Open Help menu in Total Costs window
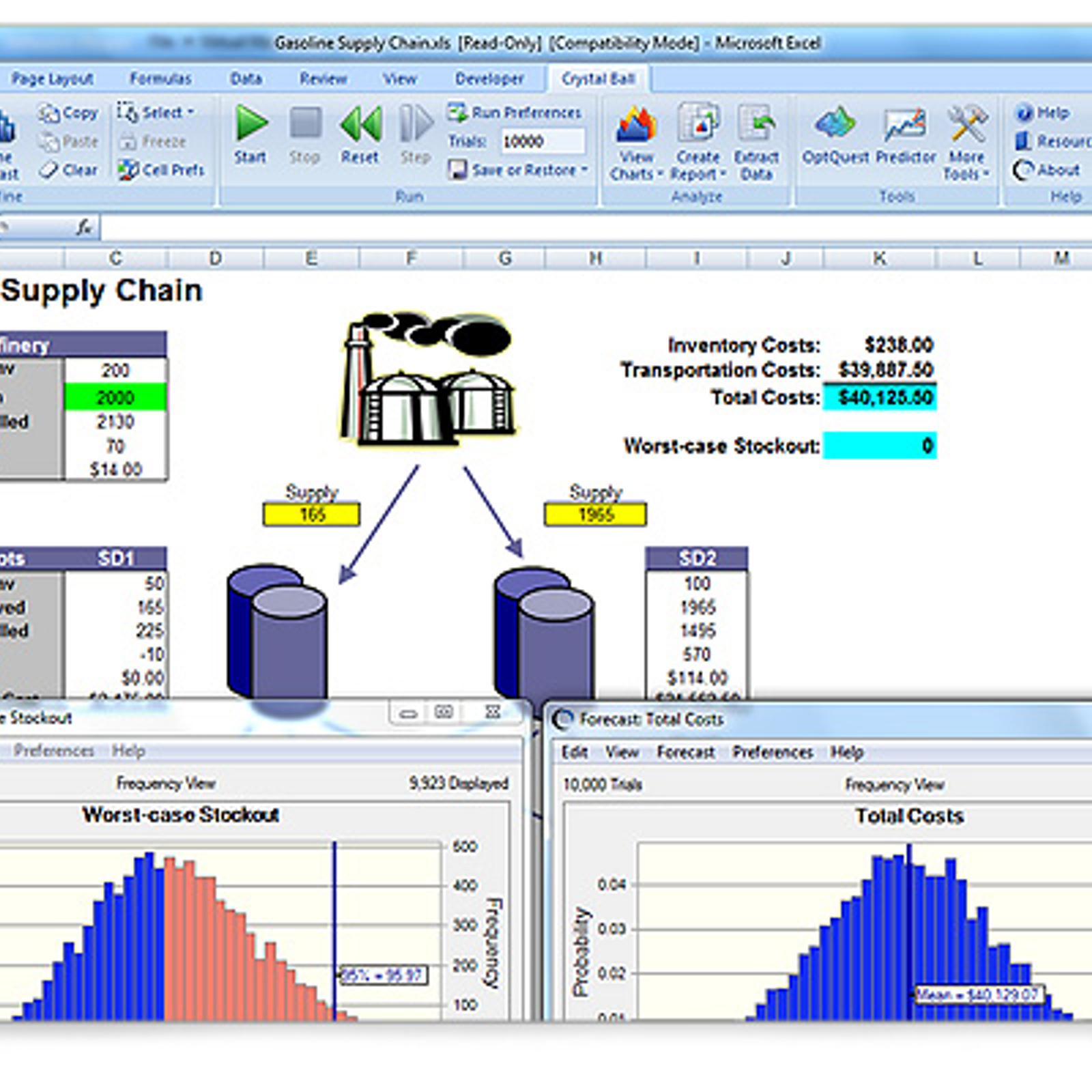This screenshot has height=1092, width=1092. coord(847,752)
